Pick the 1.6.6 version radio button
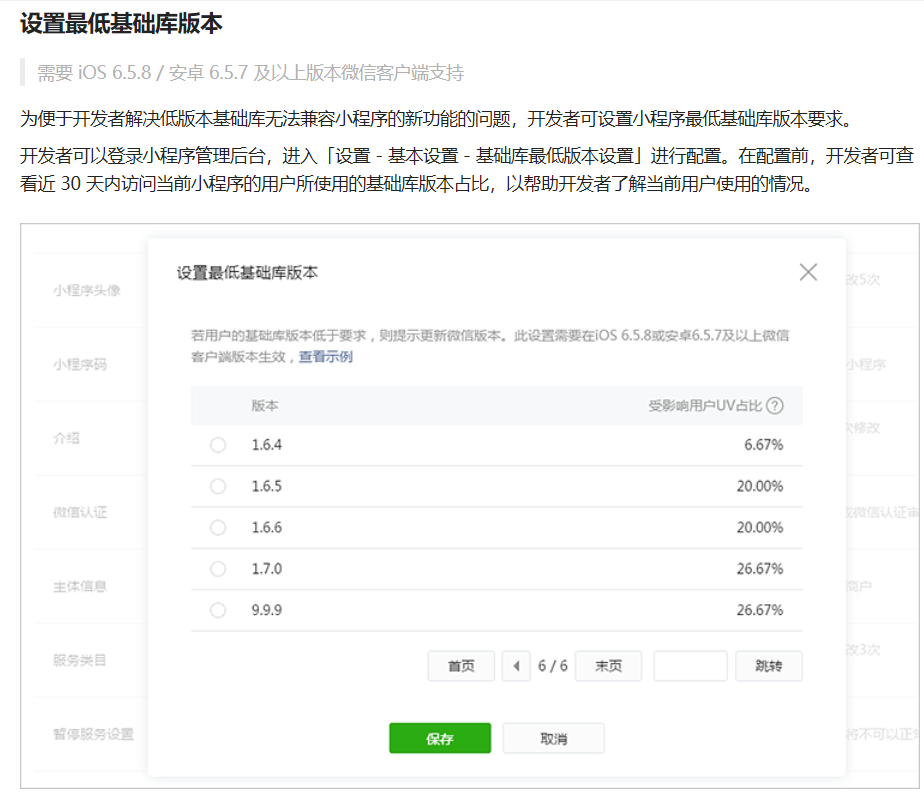The height and width of the screenshot is (801, 924). 218,527
